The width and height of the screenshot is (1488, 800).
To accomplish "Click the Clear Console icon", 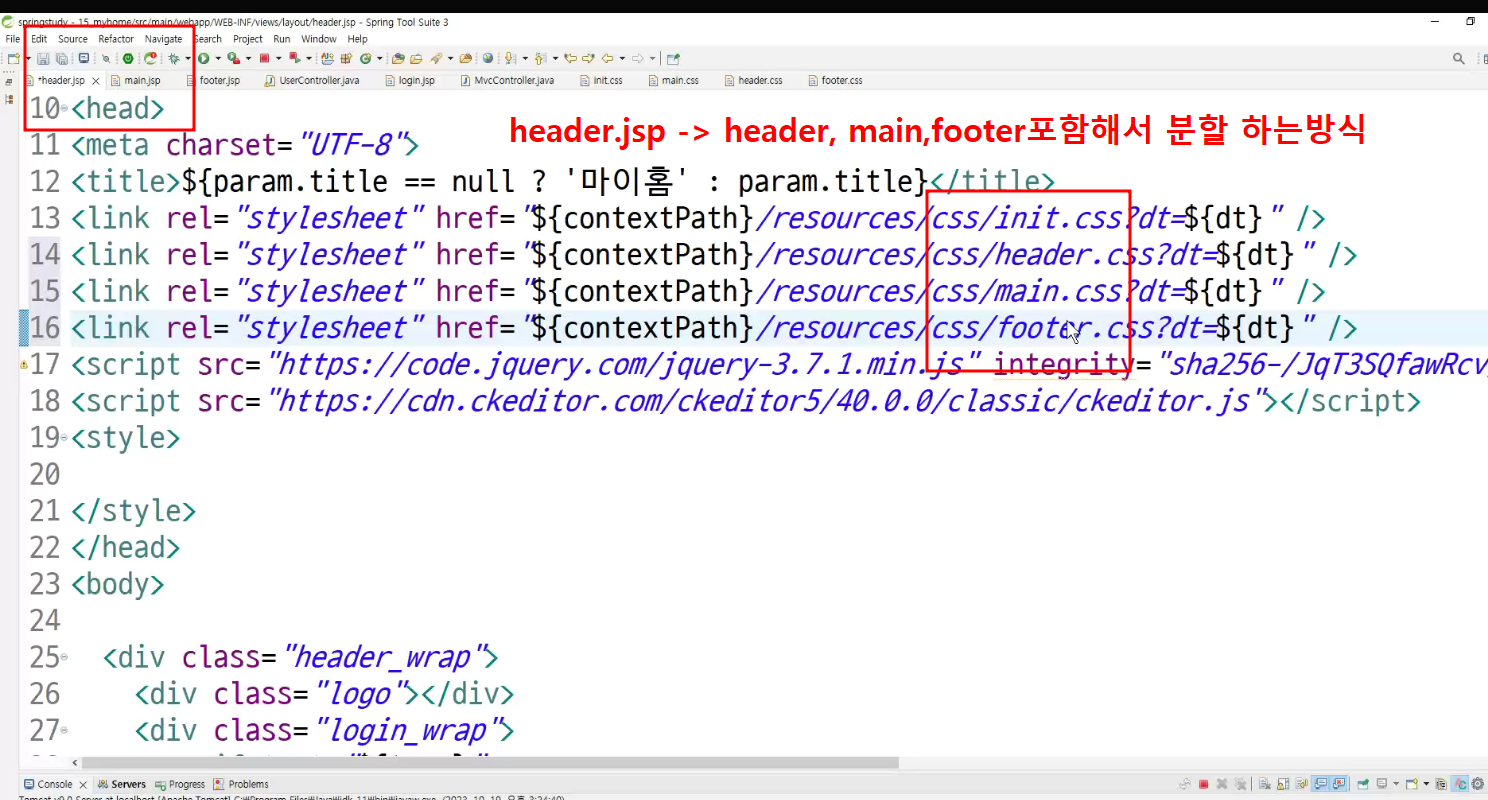I will (1264, 784).
